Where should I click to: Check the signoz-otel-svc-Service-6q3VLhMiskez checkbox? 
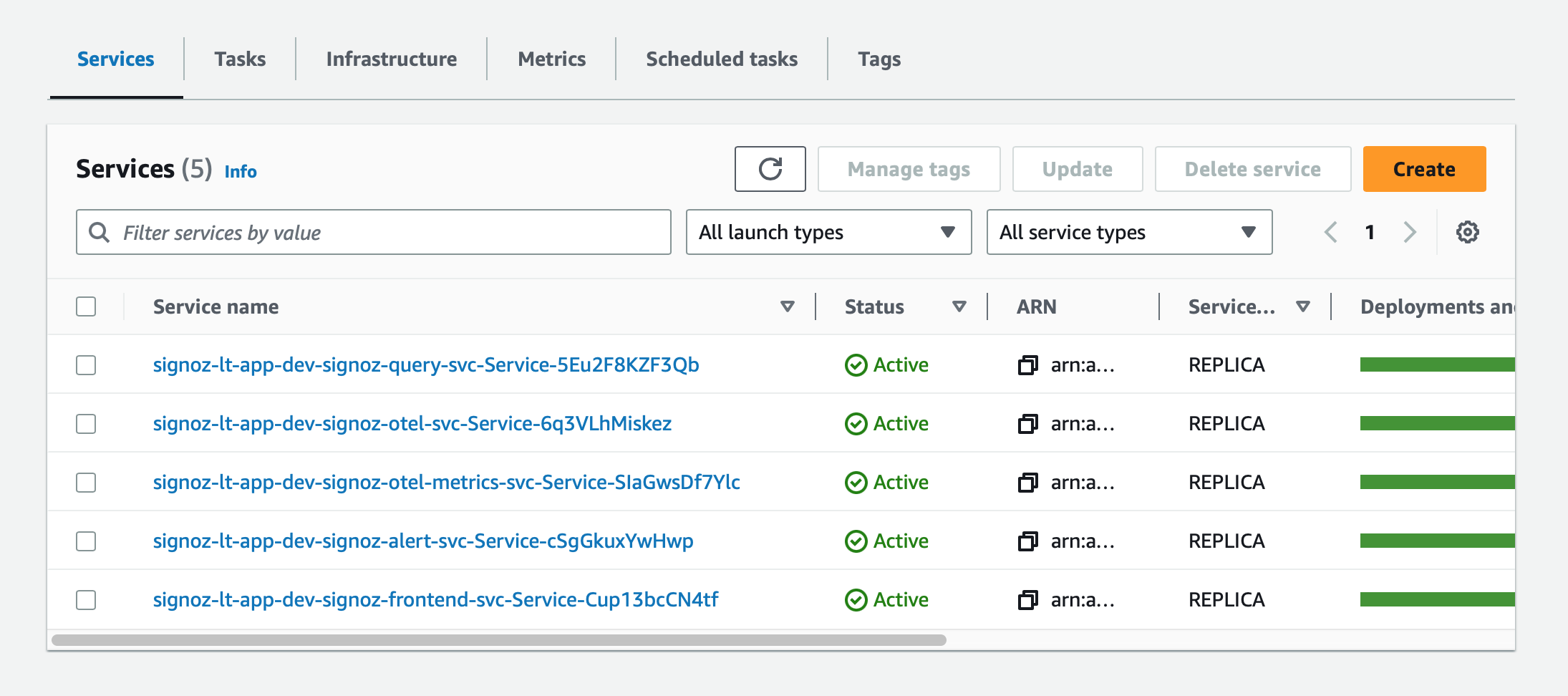86,424
